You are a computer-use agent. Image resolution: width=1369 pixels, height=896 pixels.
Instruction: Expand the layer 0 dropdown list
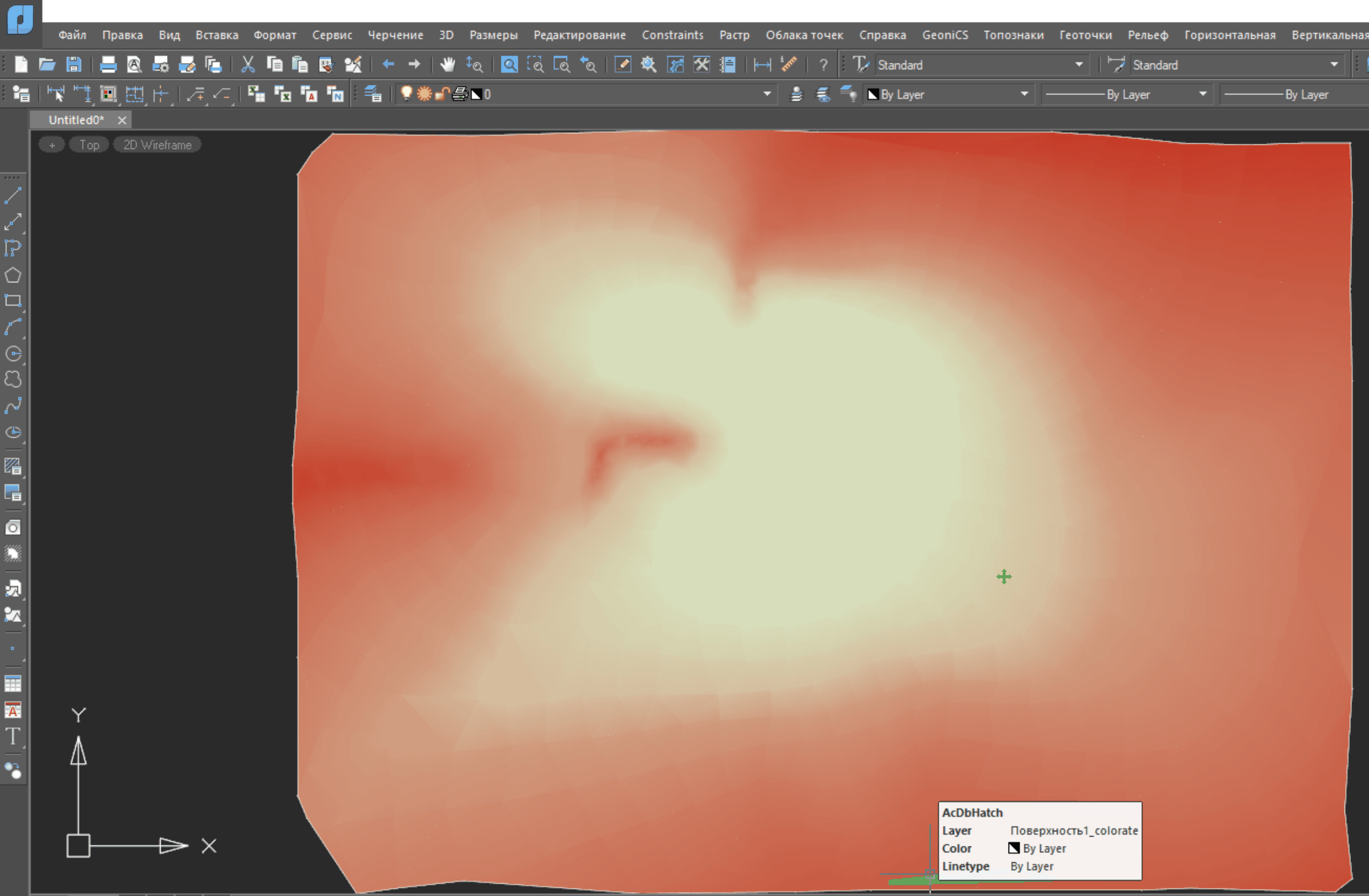coord(766,94)
